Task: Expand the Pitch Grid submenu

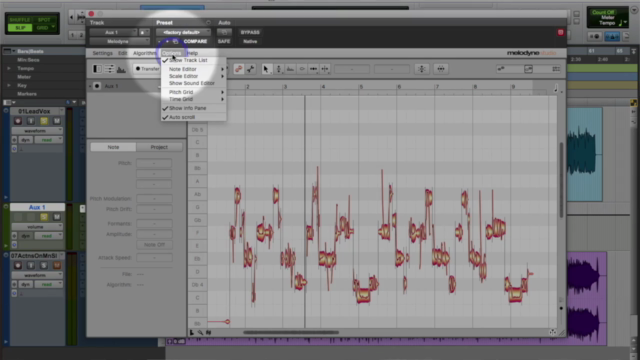Action: click(x=193, y=92)
